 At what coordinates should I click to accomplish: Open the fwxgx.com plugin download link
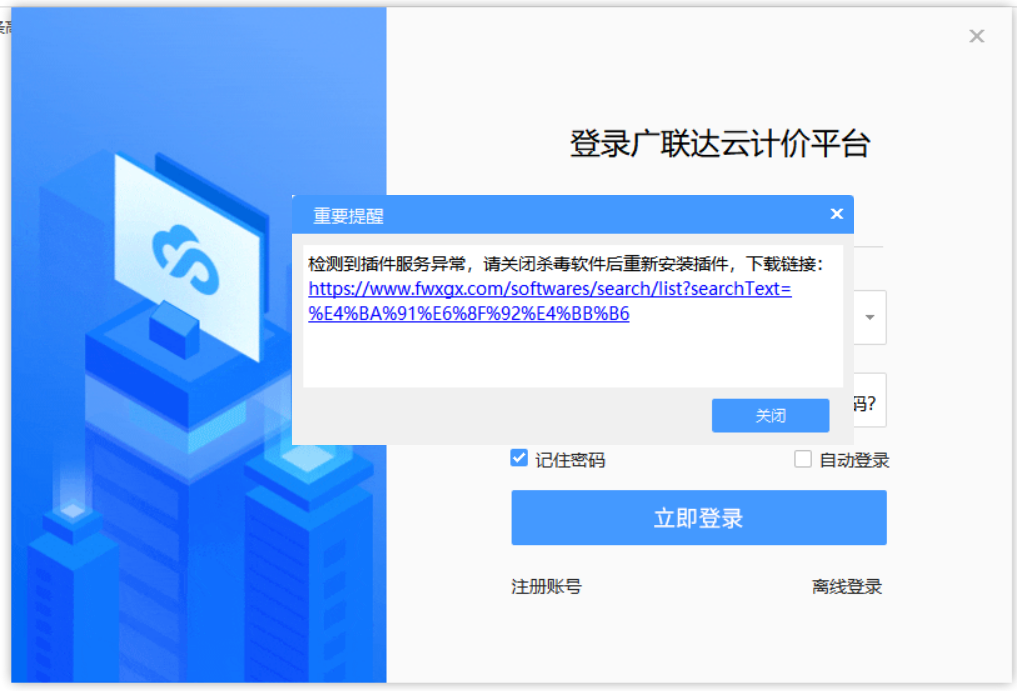(x=549, y=301)
